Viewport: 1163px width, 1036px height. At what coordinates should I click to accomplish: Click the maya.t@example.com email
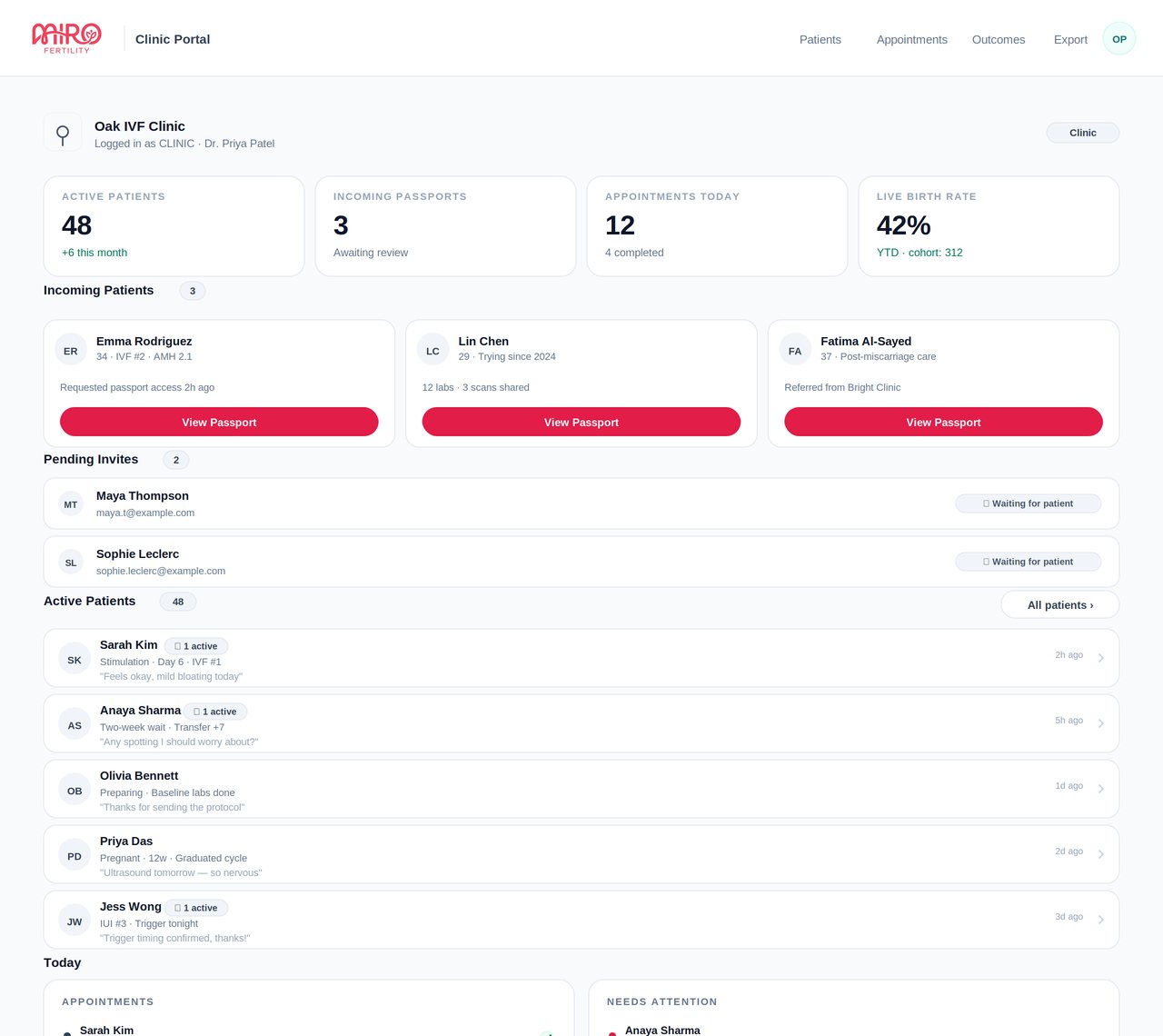pos(145,513)
